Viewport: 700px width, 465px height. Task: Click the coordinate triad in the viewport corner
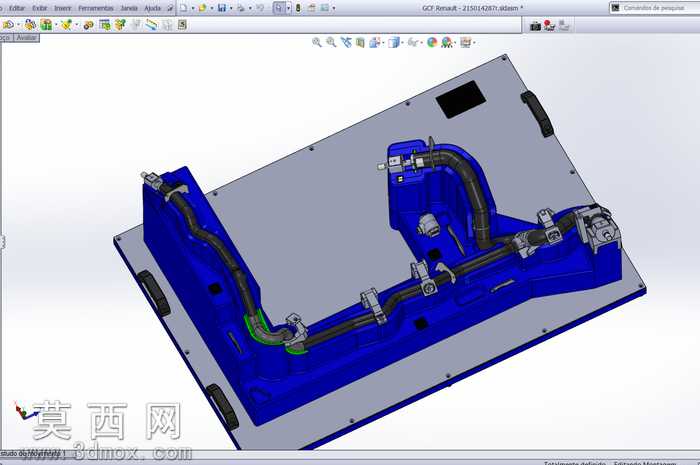click(x=25, y=411)
